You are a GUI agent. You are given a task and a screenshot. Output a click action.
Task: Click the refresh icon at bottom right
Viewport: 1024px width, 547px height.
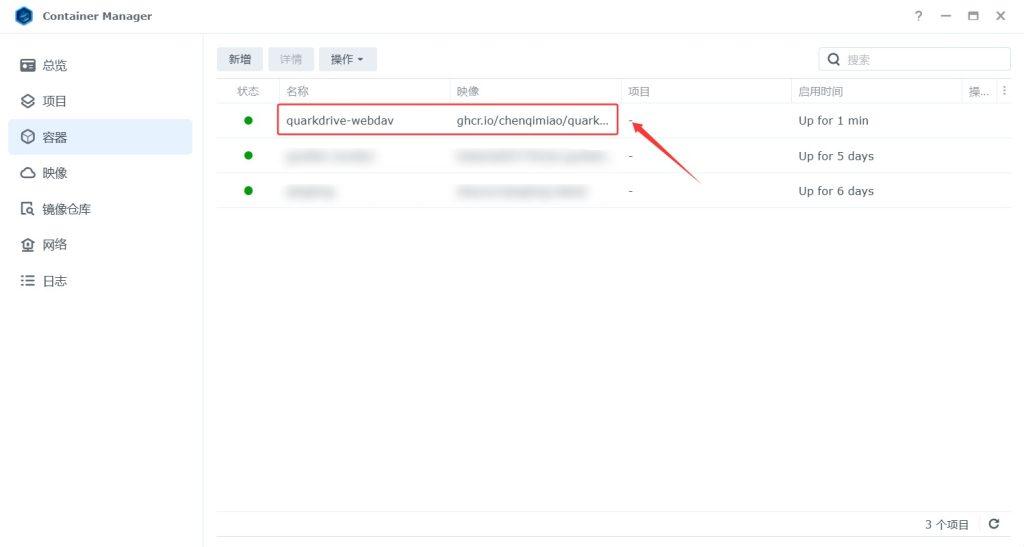point(993,524)
